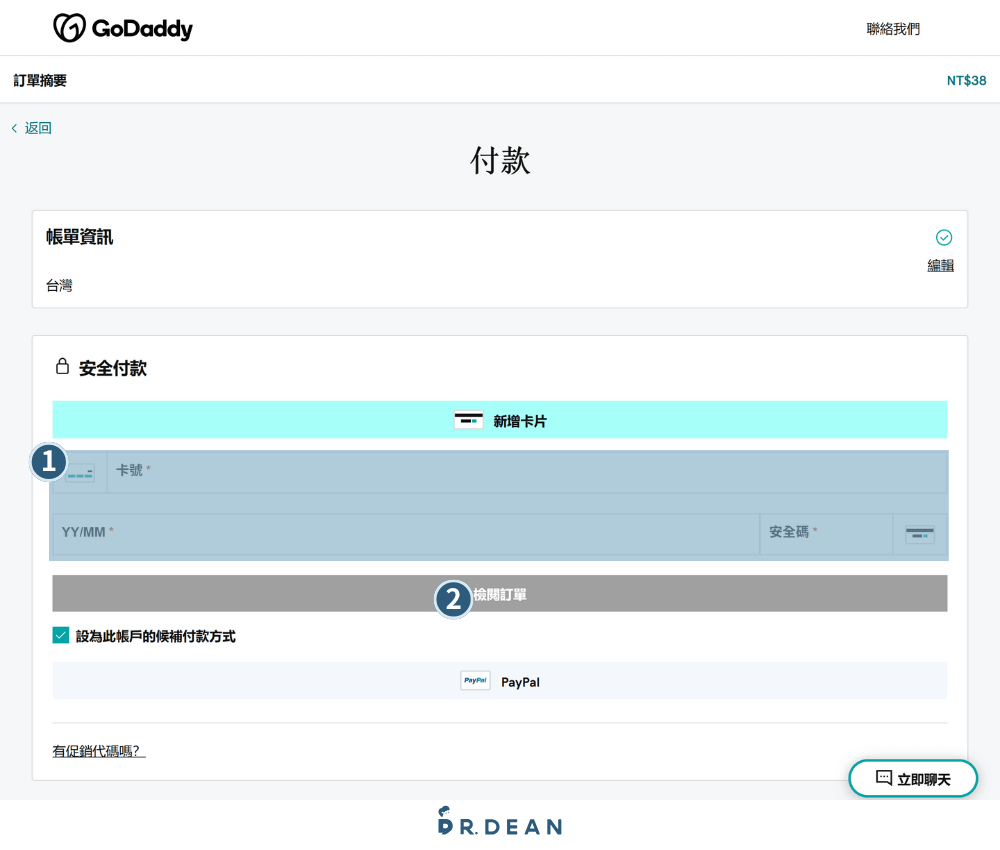
Task: Click the CVV card icon beside 安全碼
Action: 918,534
